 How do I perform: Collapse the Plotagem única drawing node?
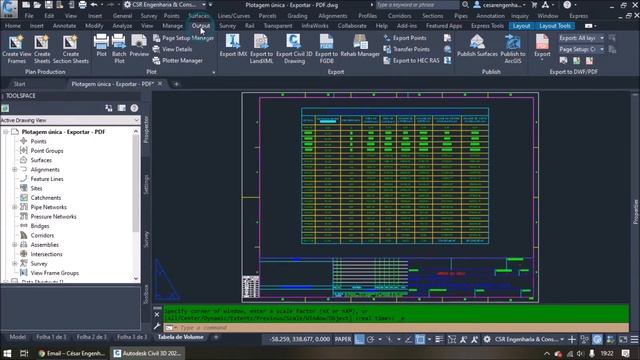click(x=6, y=132)
